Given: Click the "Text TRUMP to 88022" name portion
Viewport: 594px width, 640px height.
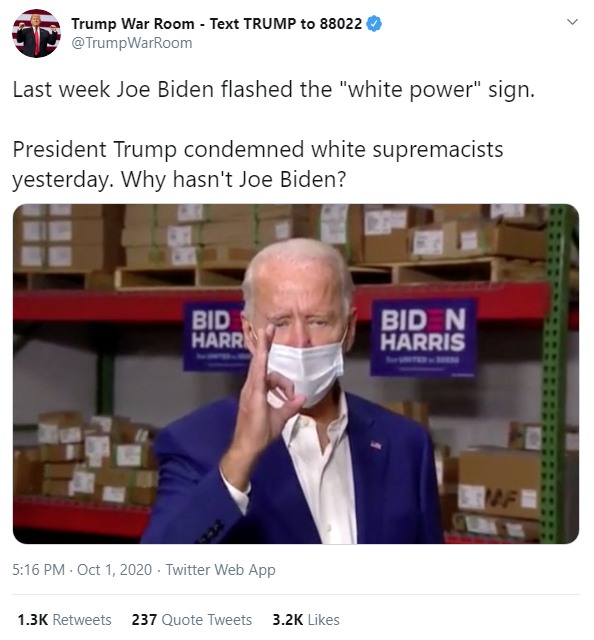Looking at the screenshot, I should tap(286, 24).
